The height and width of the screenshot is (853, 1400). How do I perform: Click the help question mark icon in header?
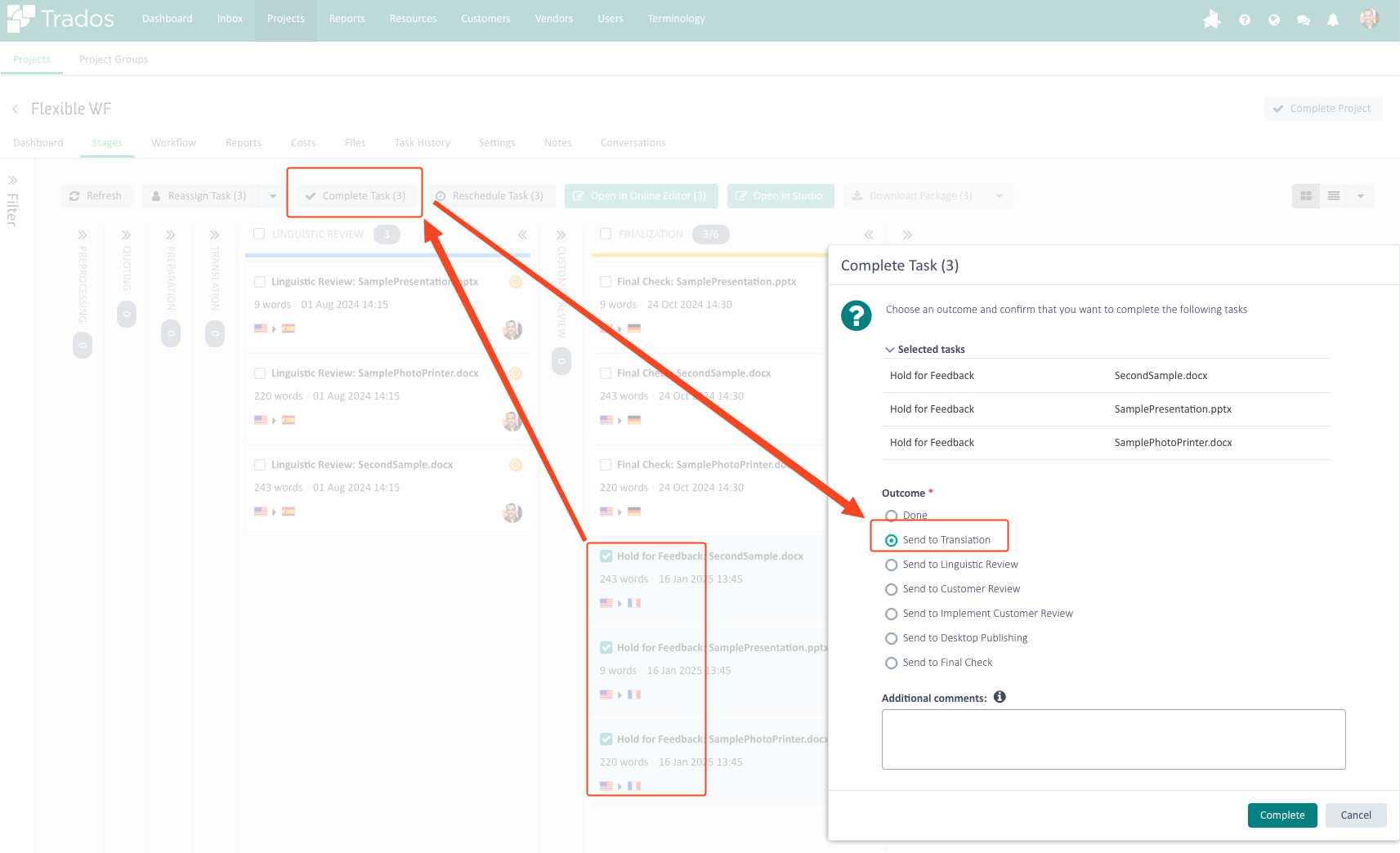coord(1244,20)
